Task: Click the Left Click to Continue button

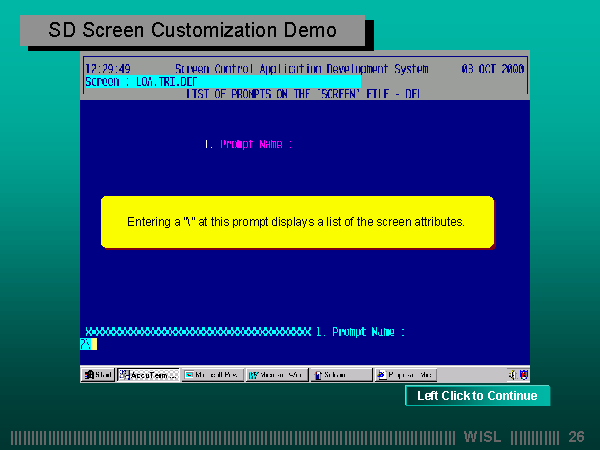Action: pyautogui.click(x=477, y=396)
